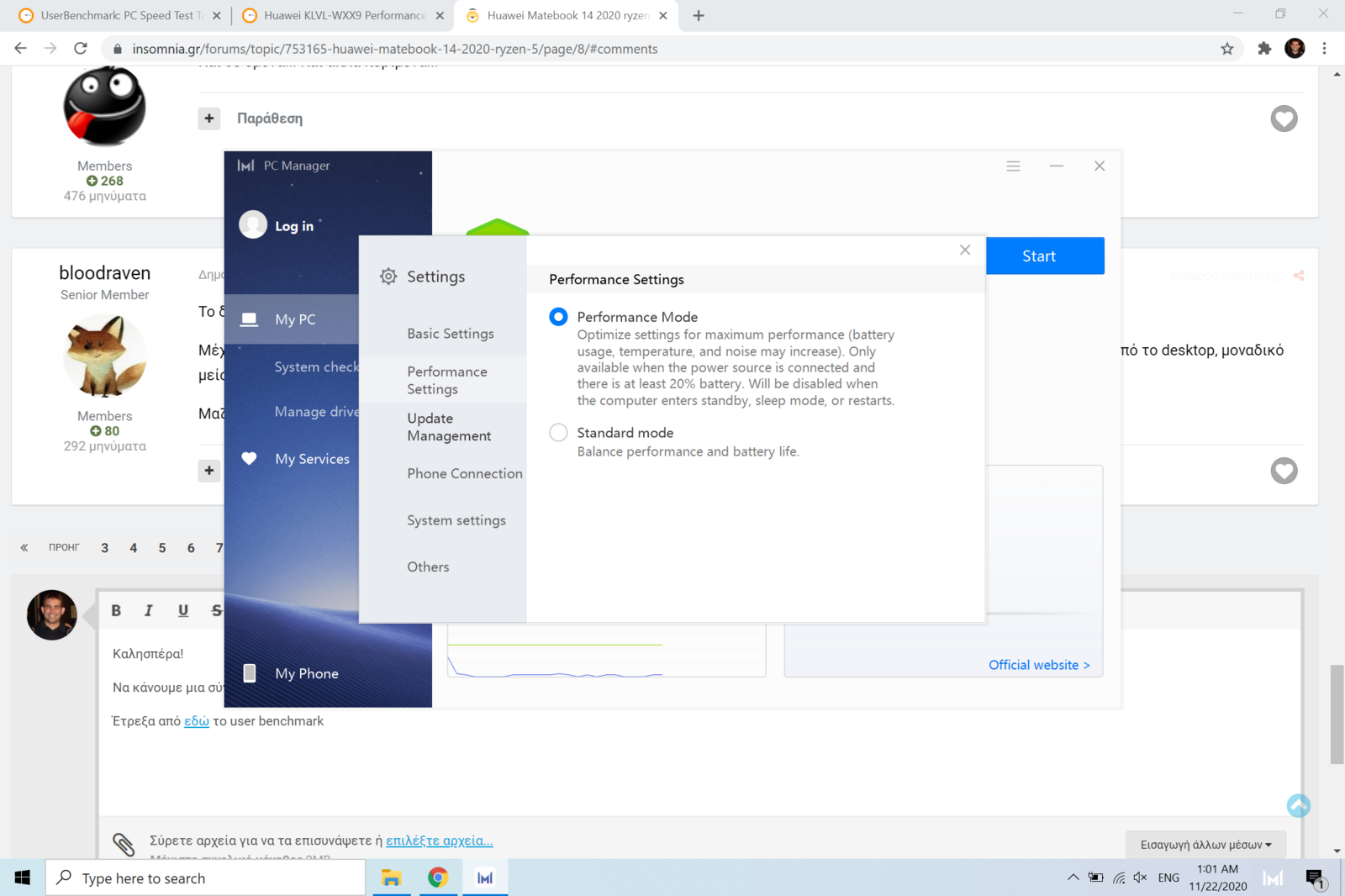Select the Performance Mode radio button

coord(558,317)
